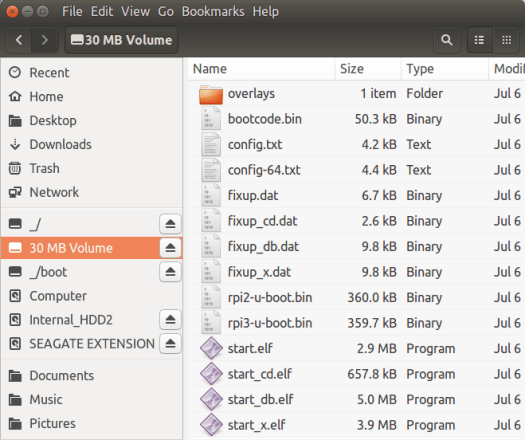525x440 pixels.
Task: Eject the 30 MB Volume
Action: coord(170,248)
